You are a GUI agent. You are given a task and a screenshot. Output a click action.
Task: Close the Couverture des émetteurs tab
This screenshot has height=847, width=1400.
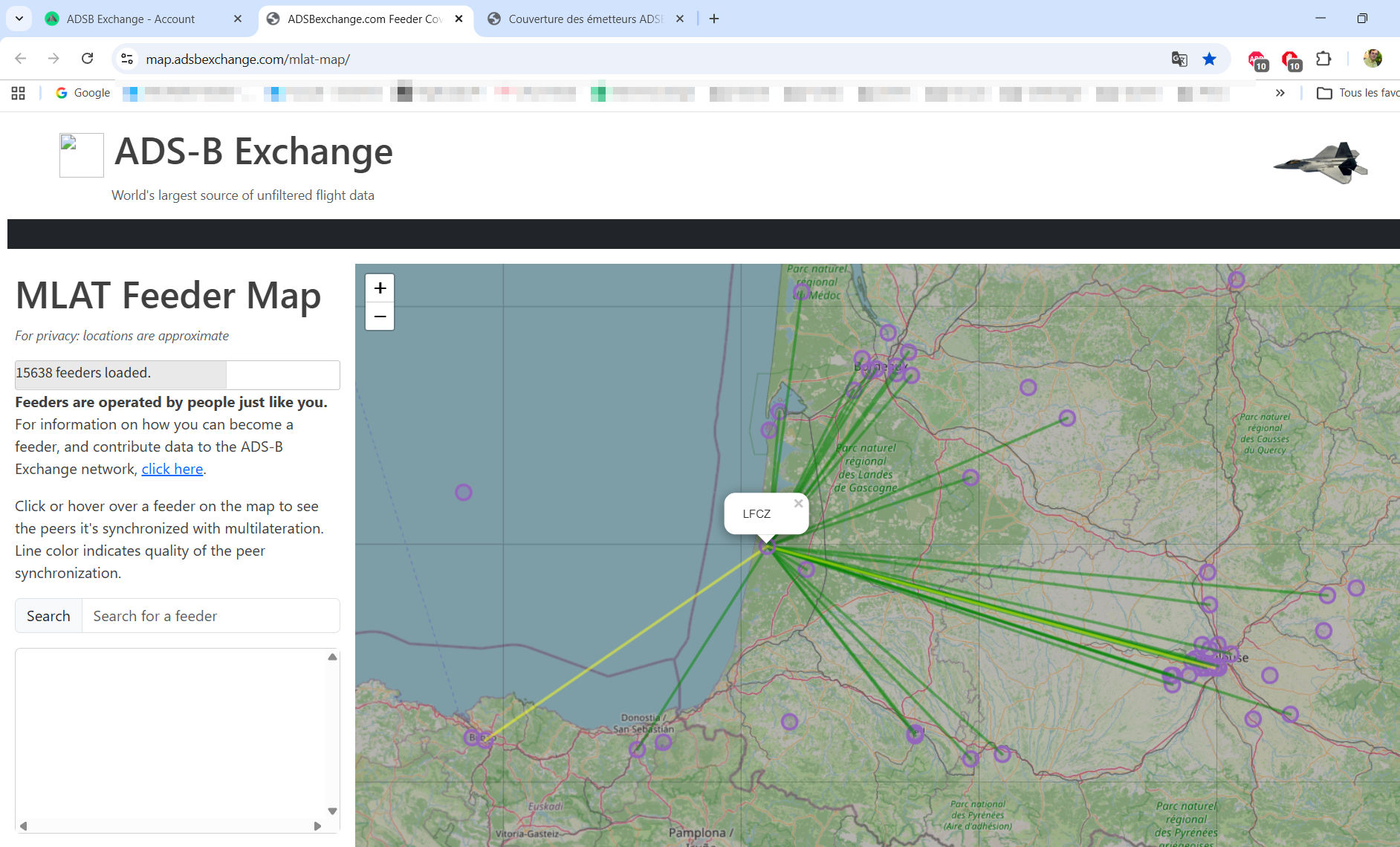[680, 19]
